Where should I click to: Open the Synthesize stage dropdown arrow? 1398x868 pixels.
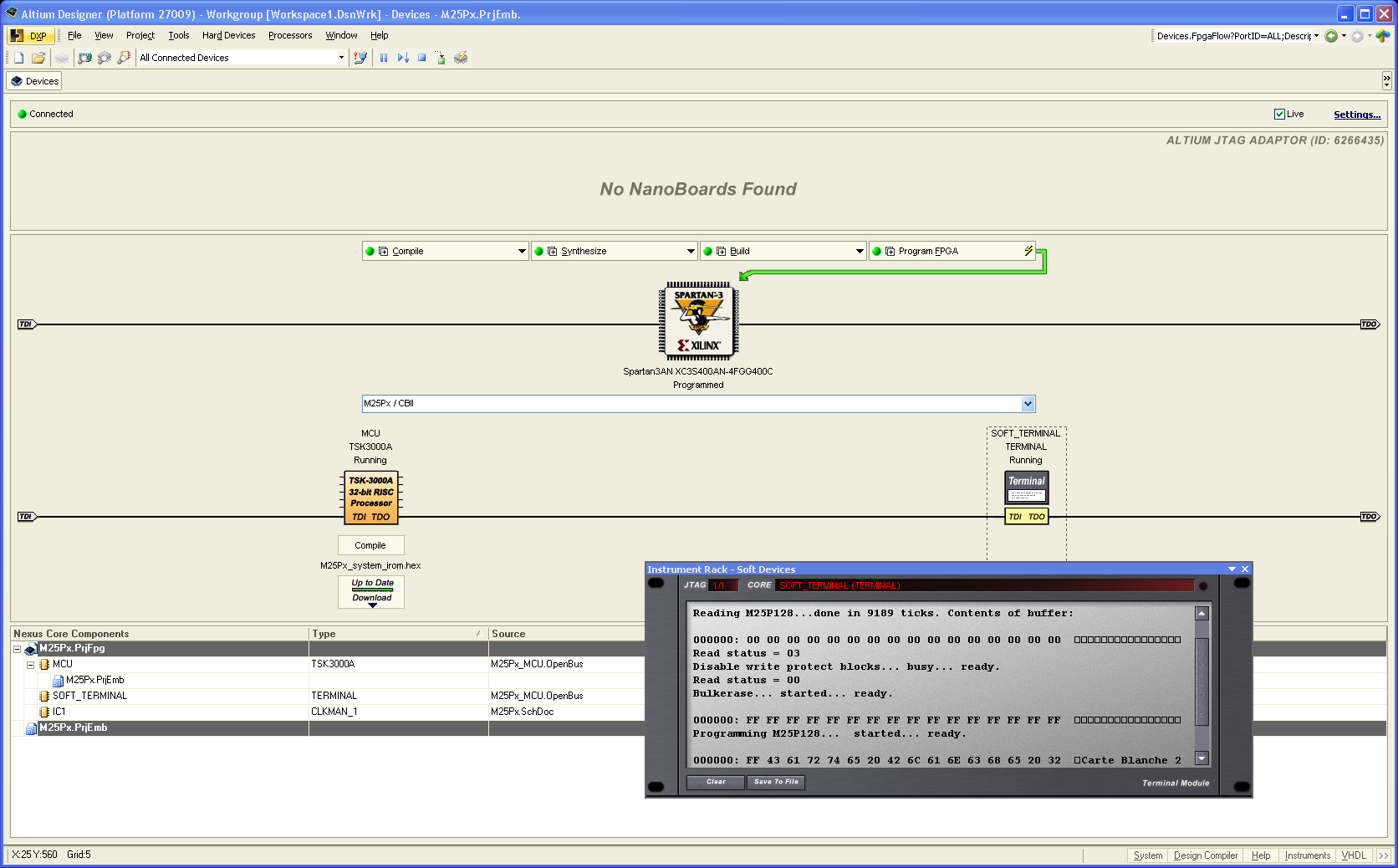[x=691, y=251]
